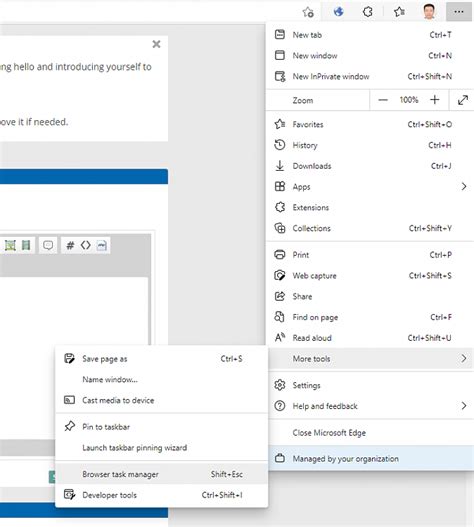This screenshot has height=527, width=474.
Task: Open Downloads from the menu
Action: (369, 166)
